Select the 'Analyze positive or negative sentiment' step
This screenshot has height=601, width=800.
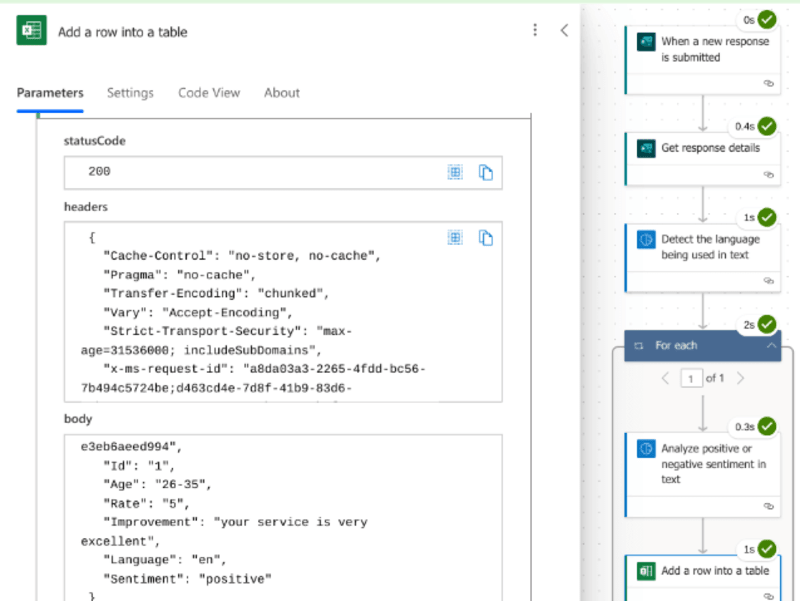click(703, 474)
